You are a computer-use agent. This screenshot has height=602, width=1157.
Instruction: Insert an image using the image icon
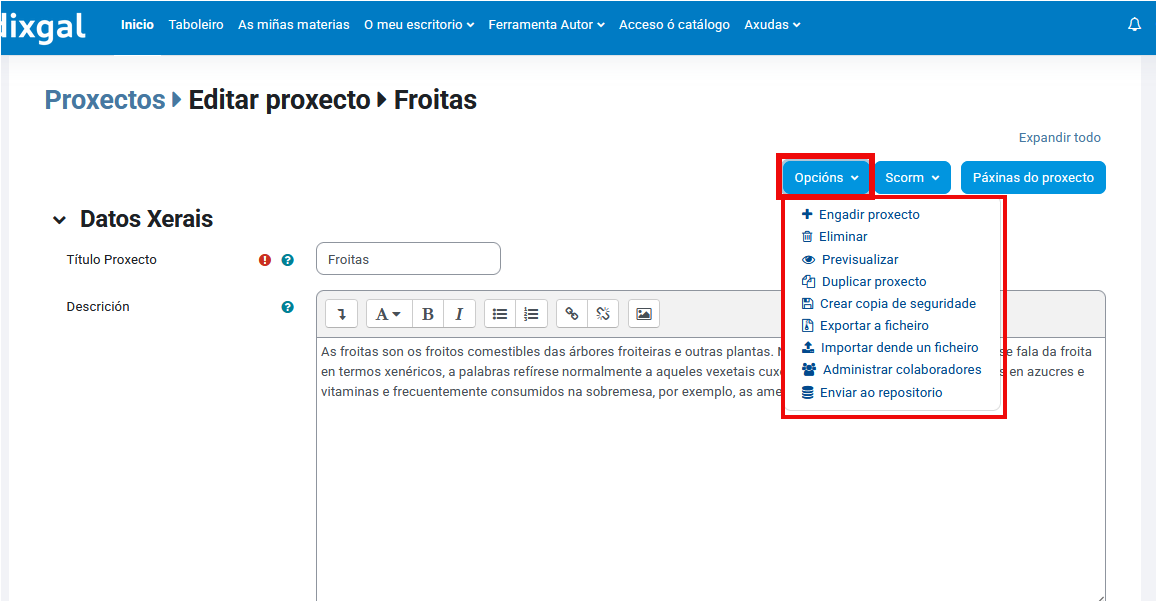(644, 314)
